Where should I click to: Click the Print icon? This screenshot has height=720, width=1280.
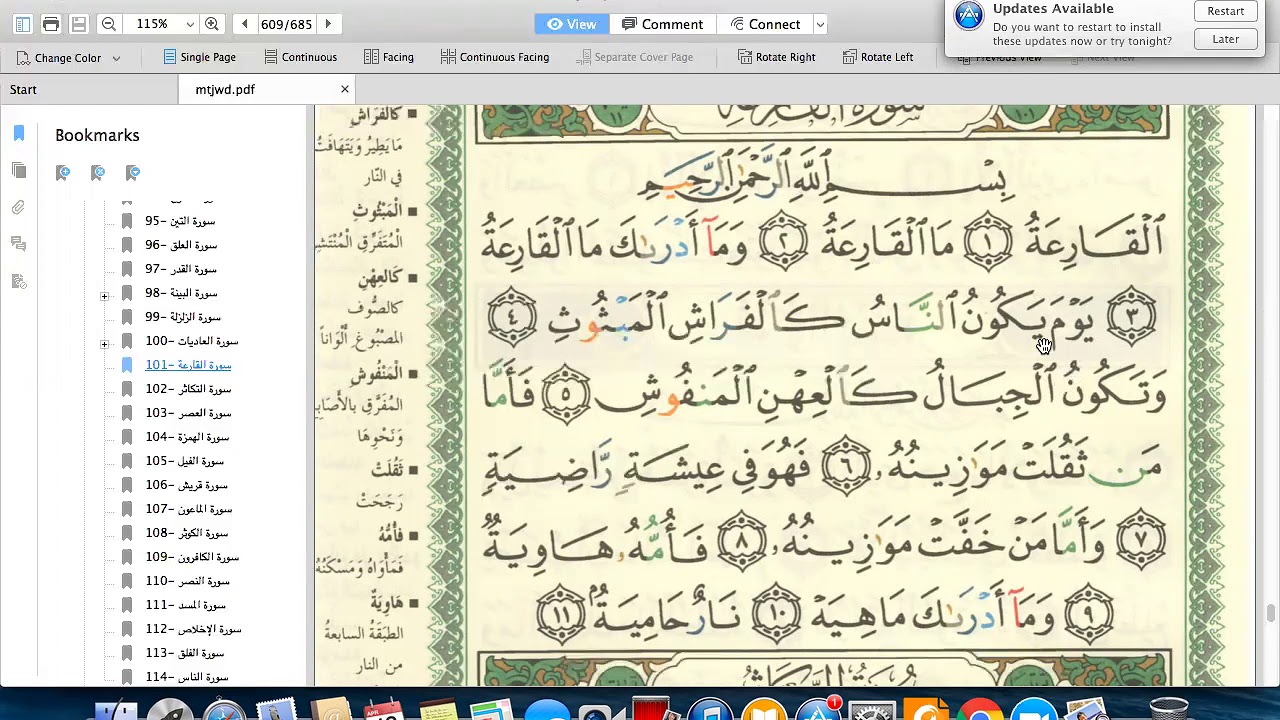tap(51, 24)
